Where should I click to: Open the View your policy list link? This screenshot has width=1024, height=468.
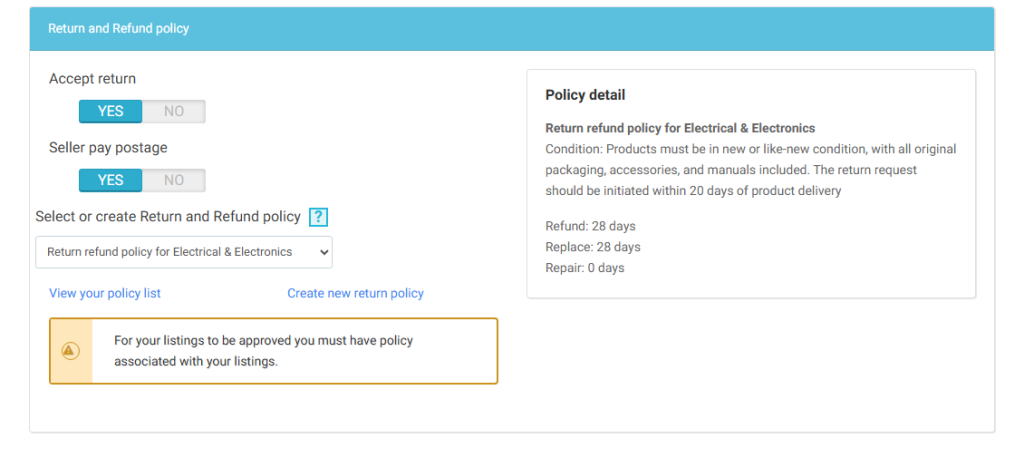(x=105, y=293)
